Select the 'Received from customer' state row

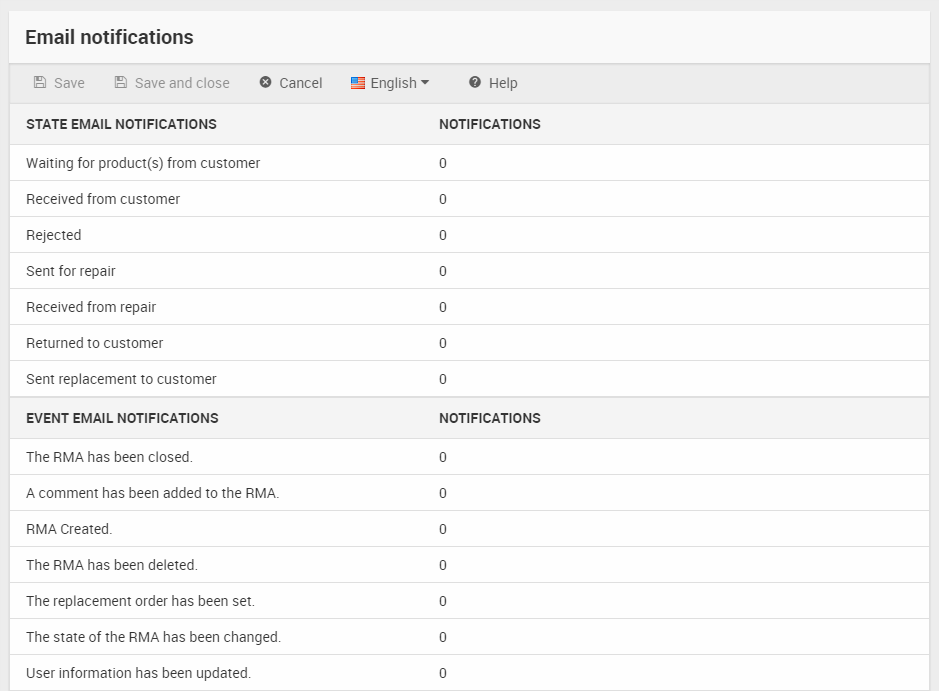tap(103, 199)
